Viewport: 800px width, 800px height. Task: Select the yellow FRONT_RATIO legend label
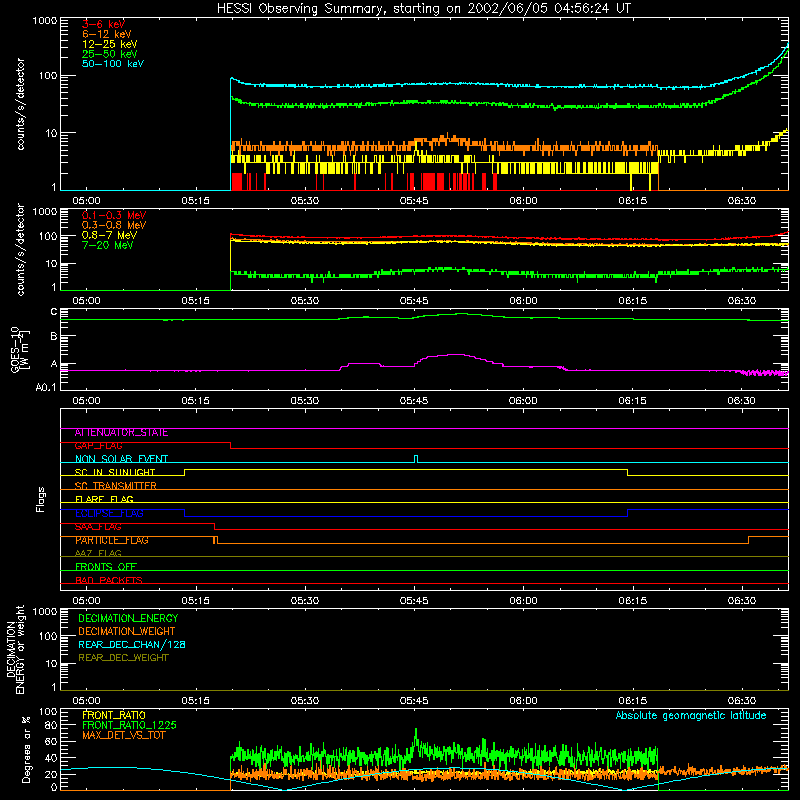(114, 715)
